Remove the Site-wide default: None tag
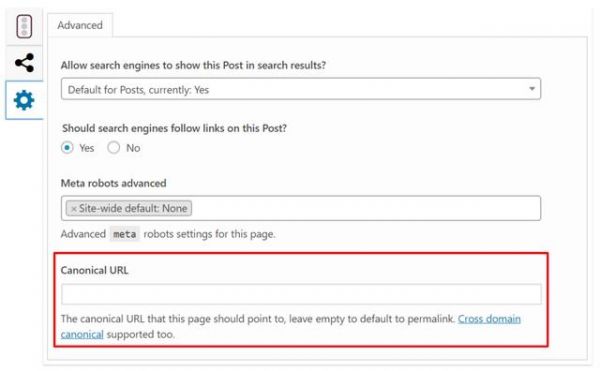The height and width of the screenshot is (371, 600). (x=73, y=209)
